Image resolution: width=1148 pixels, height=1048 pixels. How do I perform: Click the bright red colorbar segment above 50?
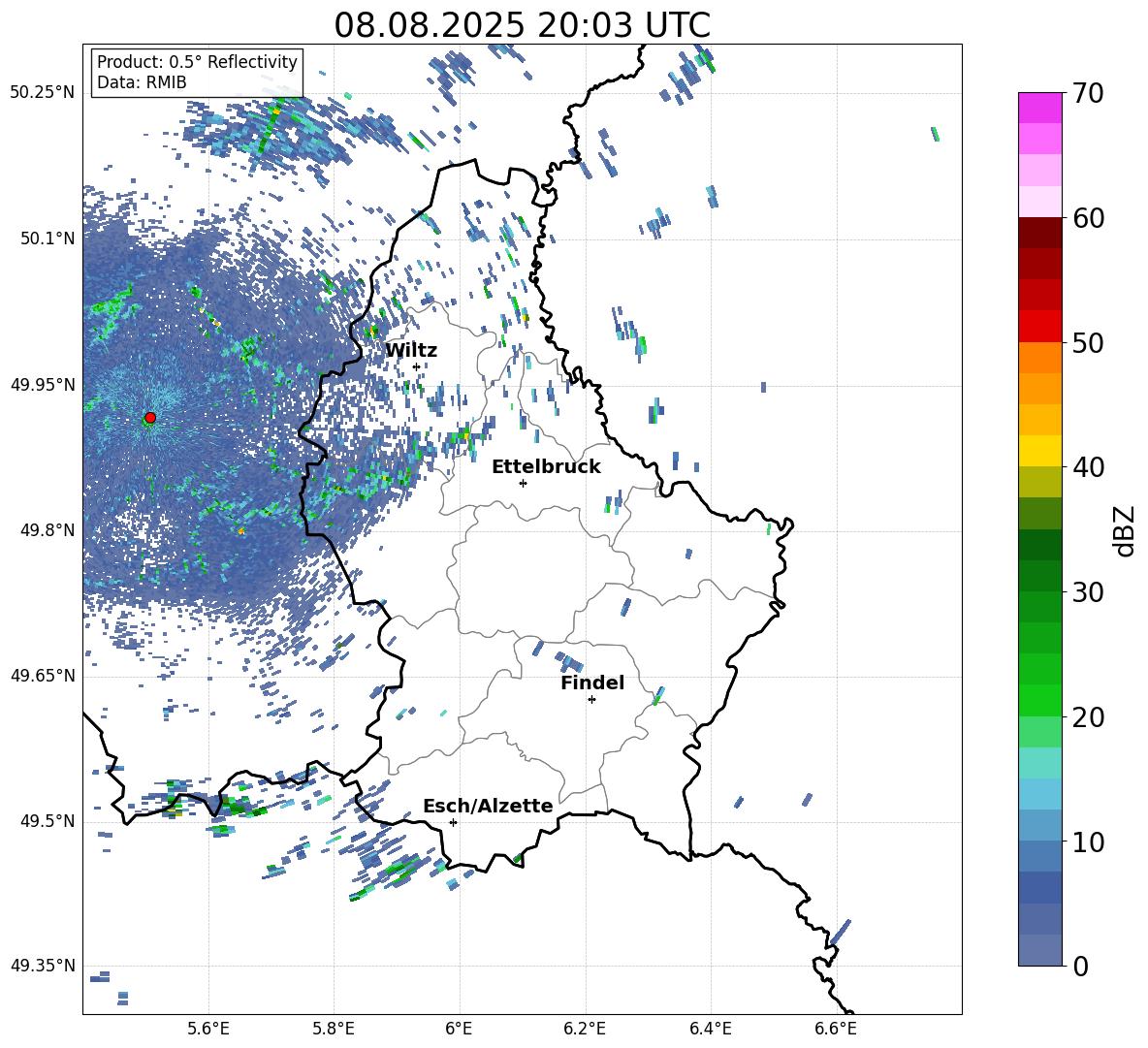[x=1040, y=327]
